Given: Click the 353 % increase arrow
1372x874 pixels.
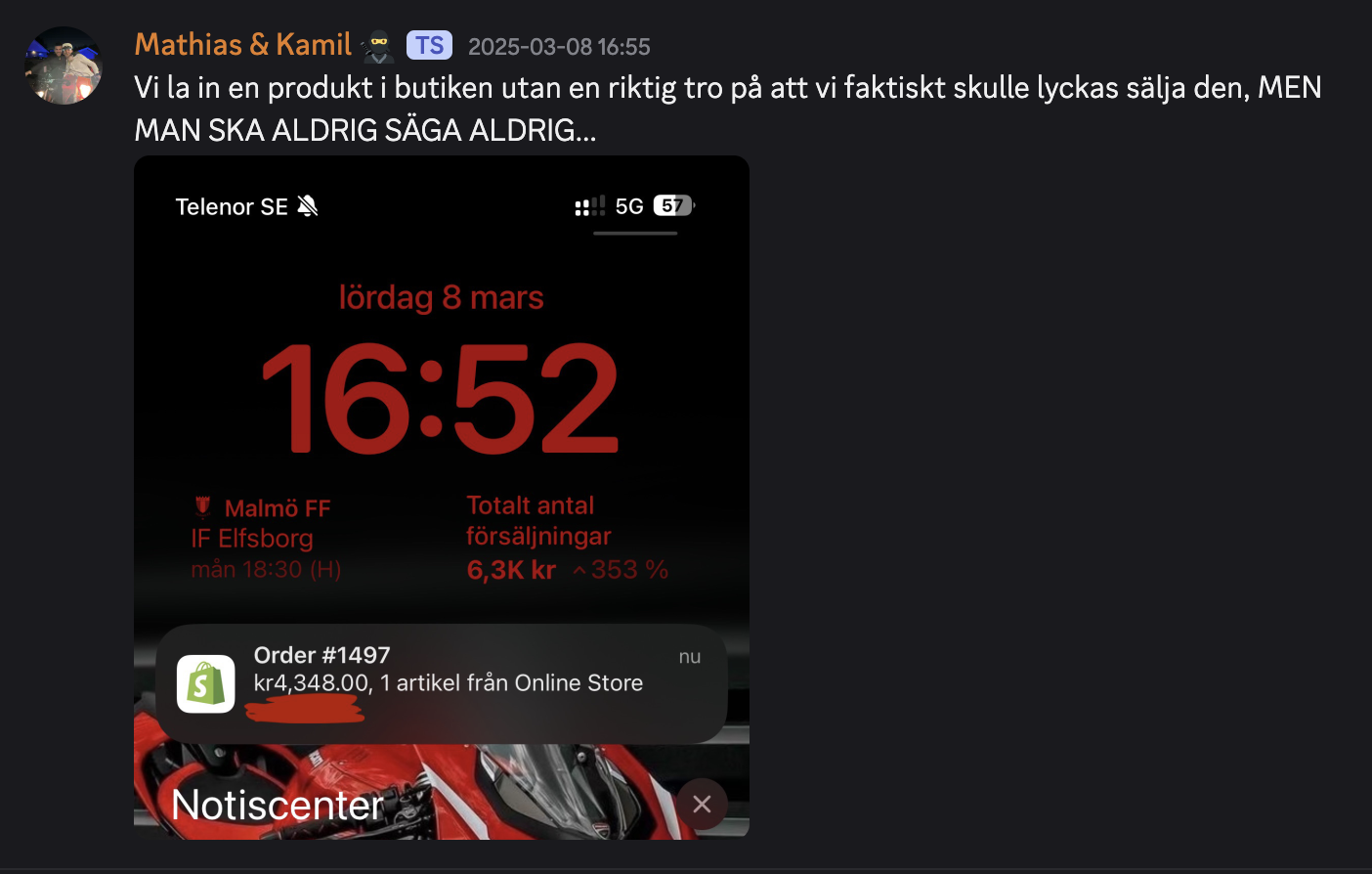Looking at the screenshot, I should coord(580,571).
